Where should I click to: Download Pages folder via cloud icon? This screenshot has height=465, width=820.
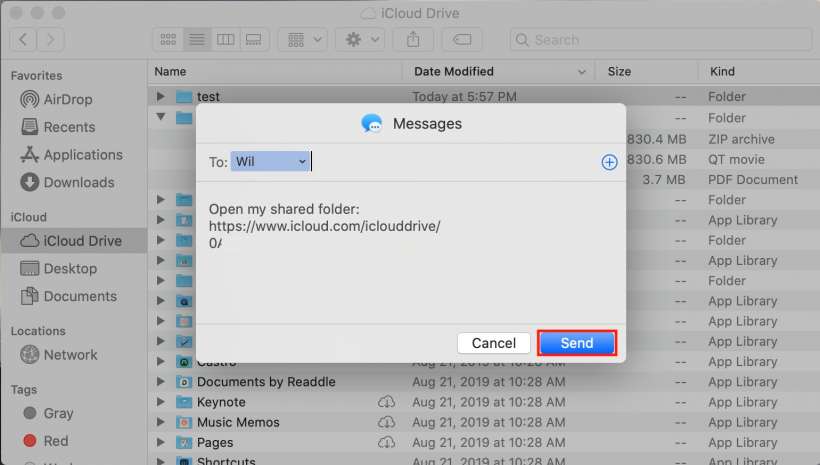coord(386,443)
